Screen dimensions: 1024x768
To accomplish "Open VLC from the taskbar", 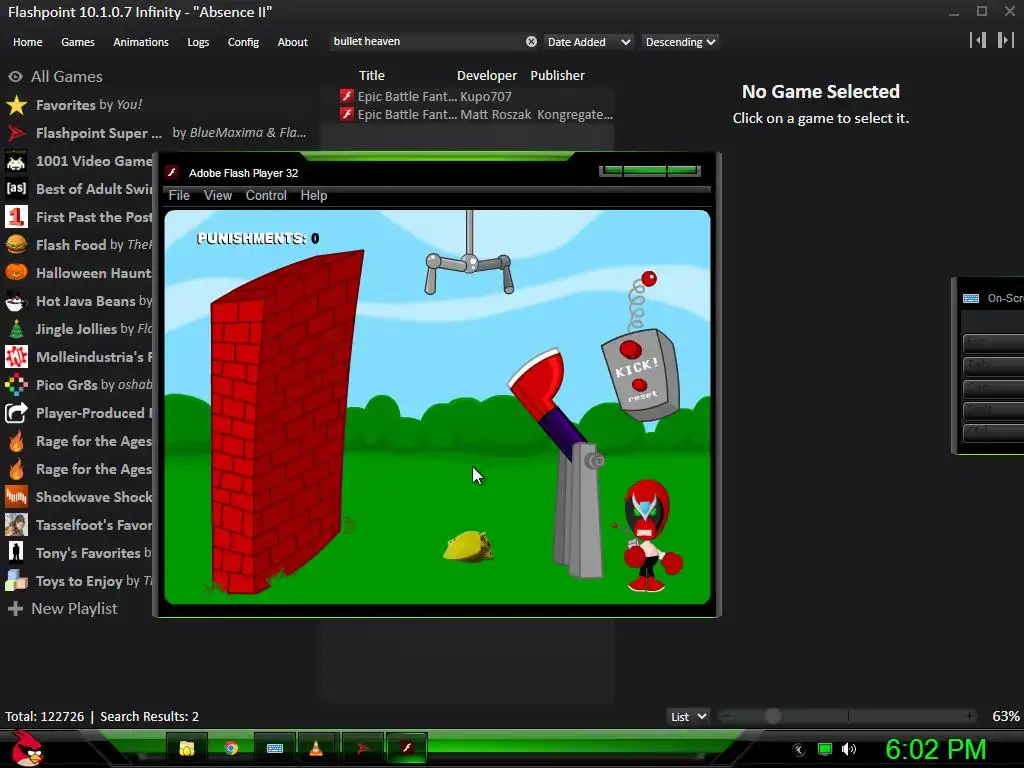I will point(315,748).
